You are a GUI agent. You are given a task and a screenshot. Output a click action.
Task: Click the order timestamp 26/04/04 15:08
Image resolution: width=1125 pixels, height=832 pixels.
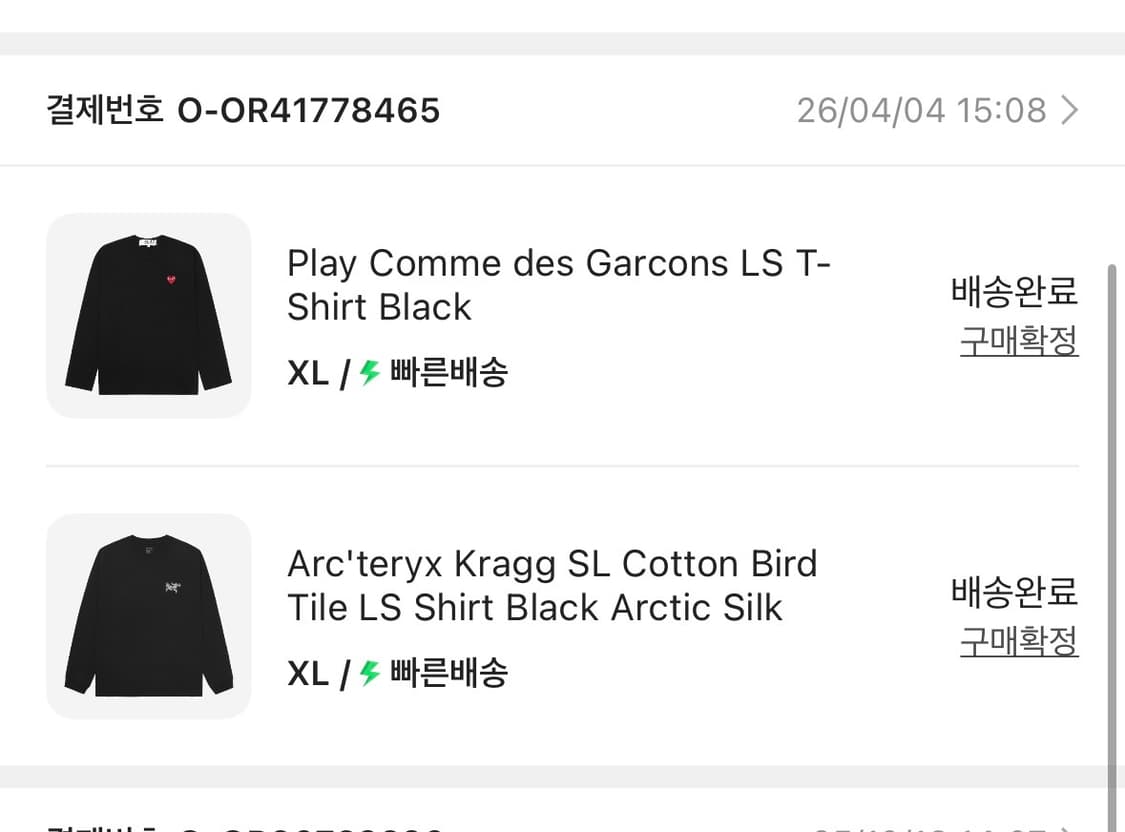(x=920, y=110)
